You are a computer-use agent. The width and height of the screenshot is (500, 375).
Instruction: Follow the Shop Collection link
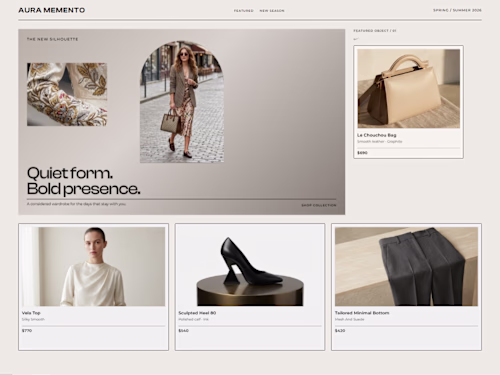(x=319, y=205)
